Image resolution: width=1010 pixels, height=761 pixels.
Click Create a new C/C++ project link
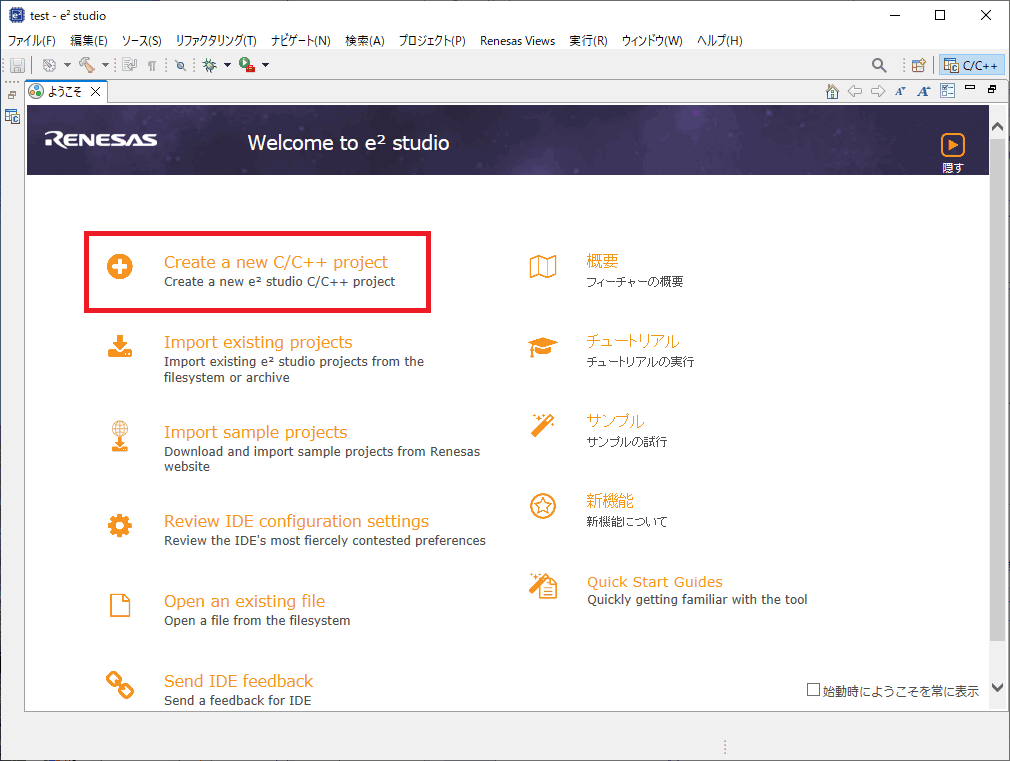(x=276, y=262)
